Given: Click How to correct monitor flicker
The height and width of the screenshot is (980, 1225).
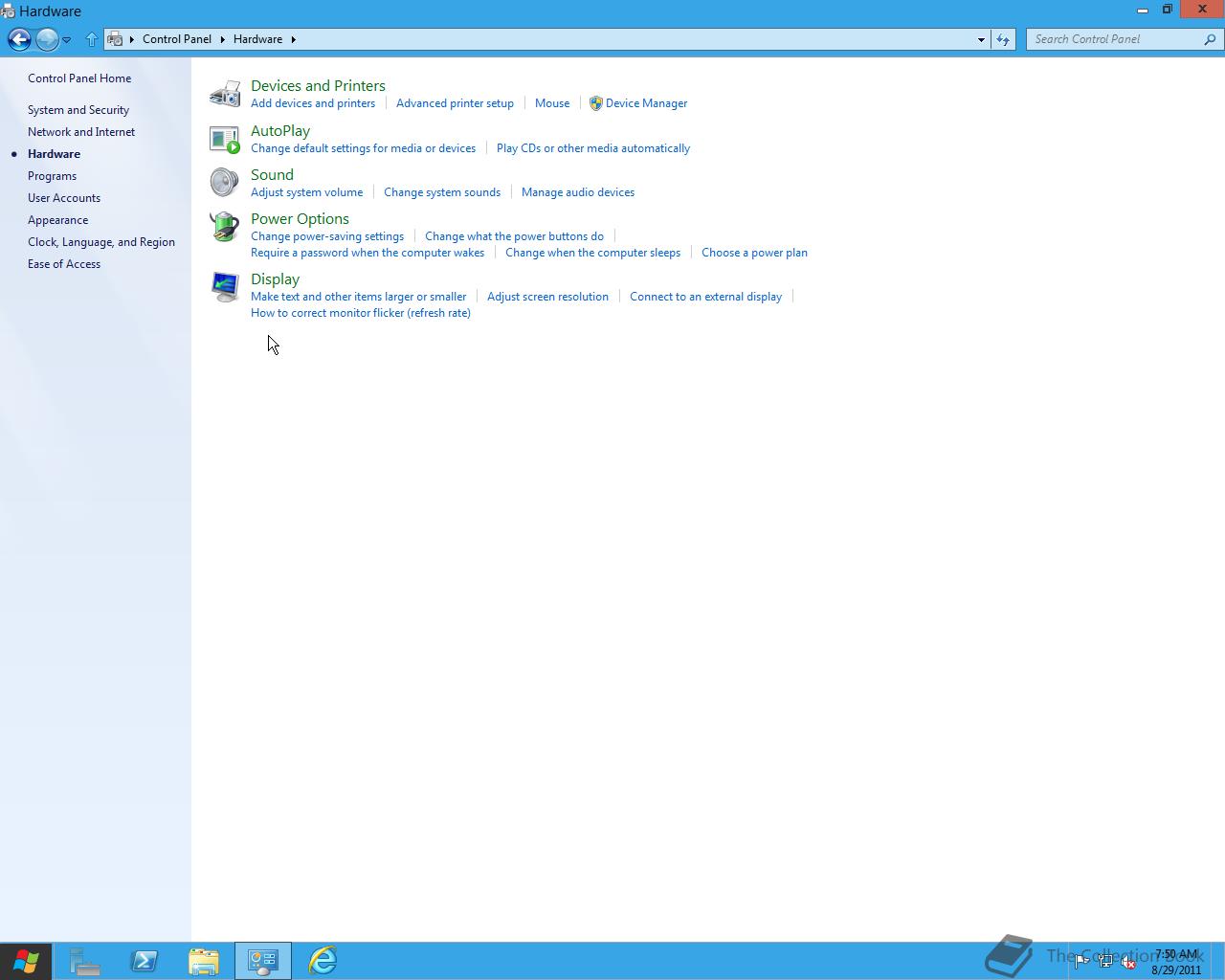Looking at the screenshot, I should pyautogui.click(x=361, y=313).
